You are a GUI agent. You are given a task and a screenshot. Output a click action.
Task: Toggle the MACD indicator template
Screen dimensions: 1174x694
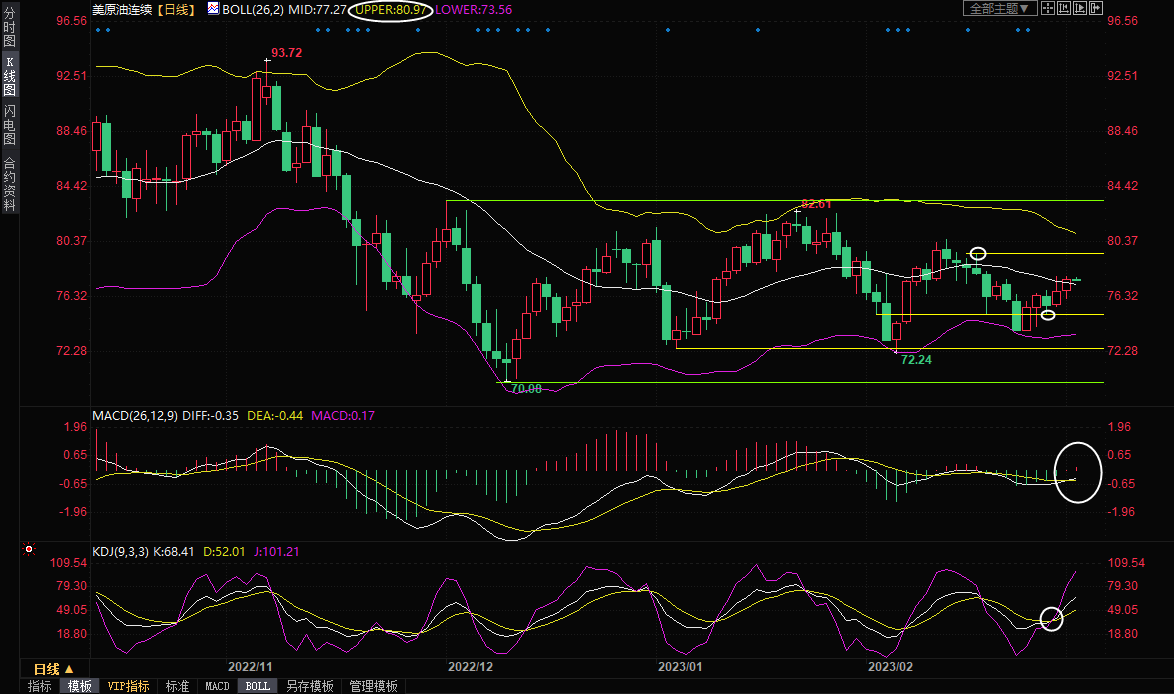pyautogui.click(x=217, y=686)
